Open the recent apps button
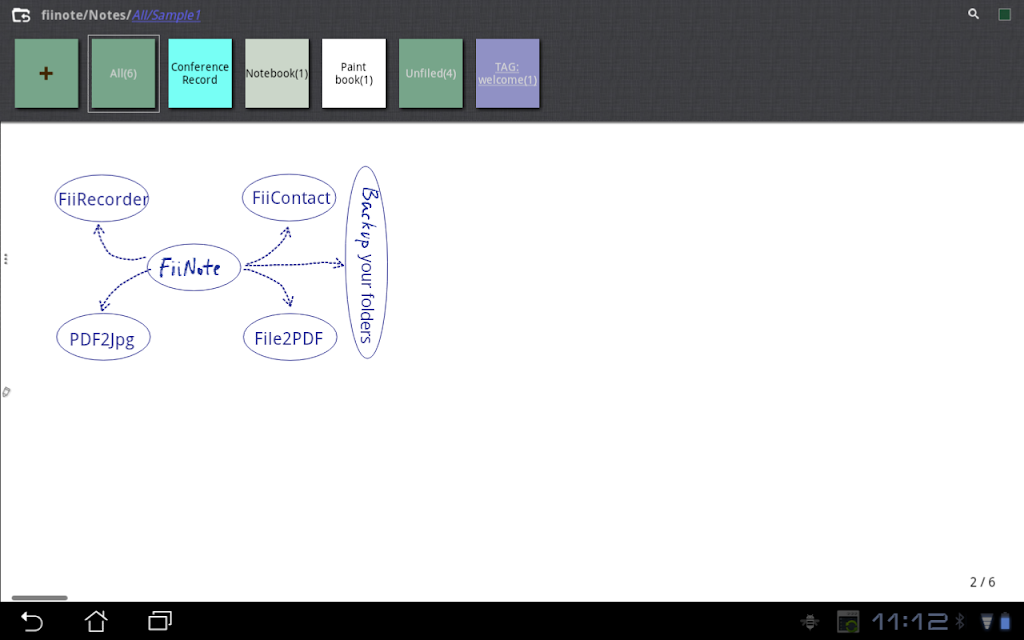 160,621
